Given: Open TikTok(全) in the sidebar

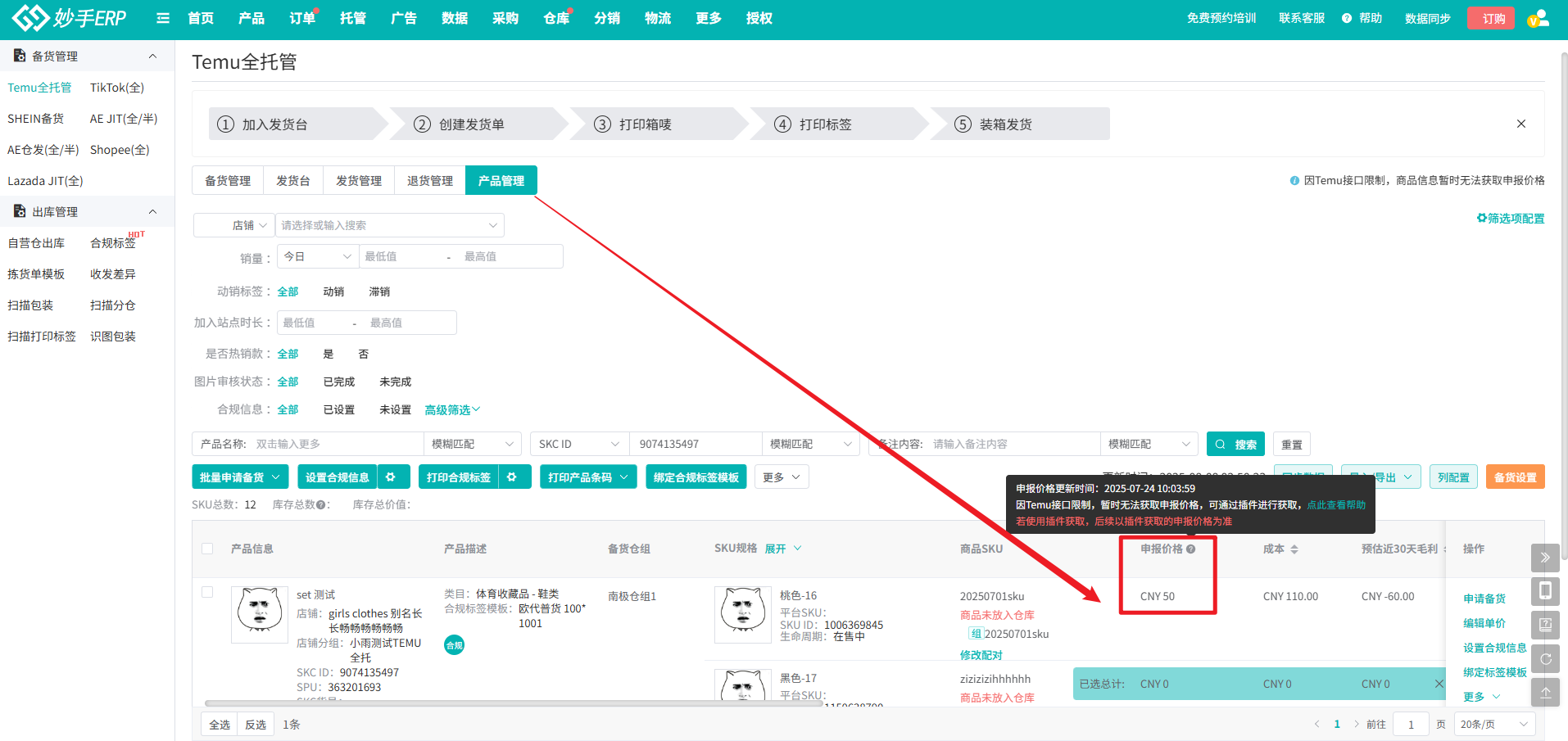Looking at the screenshot, I should tap(117, 88).
